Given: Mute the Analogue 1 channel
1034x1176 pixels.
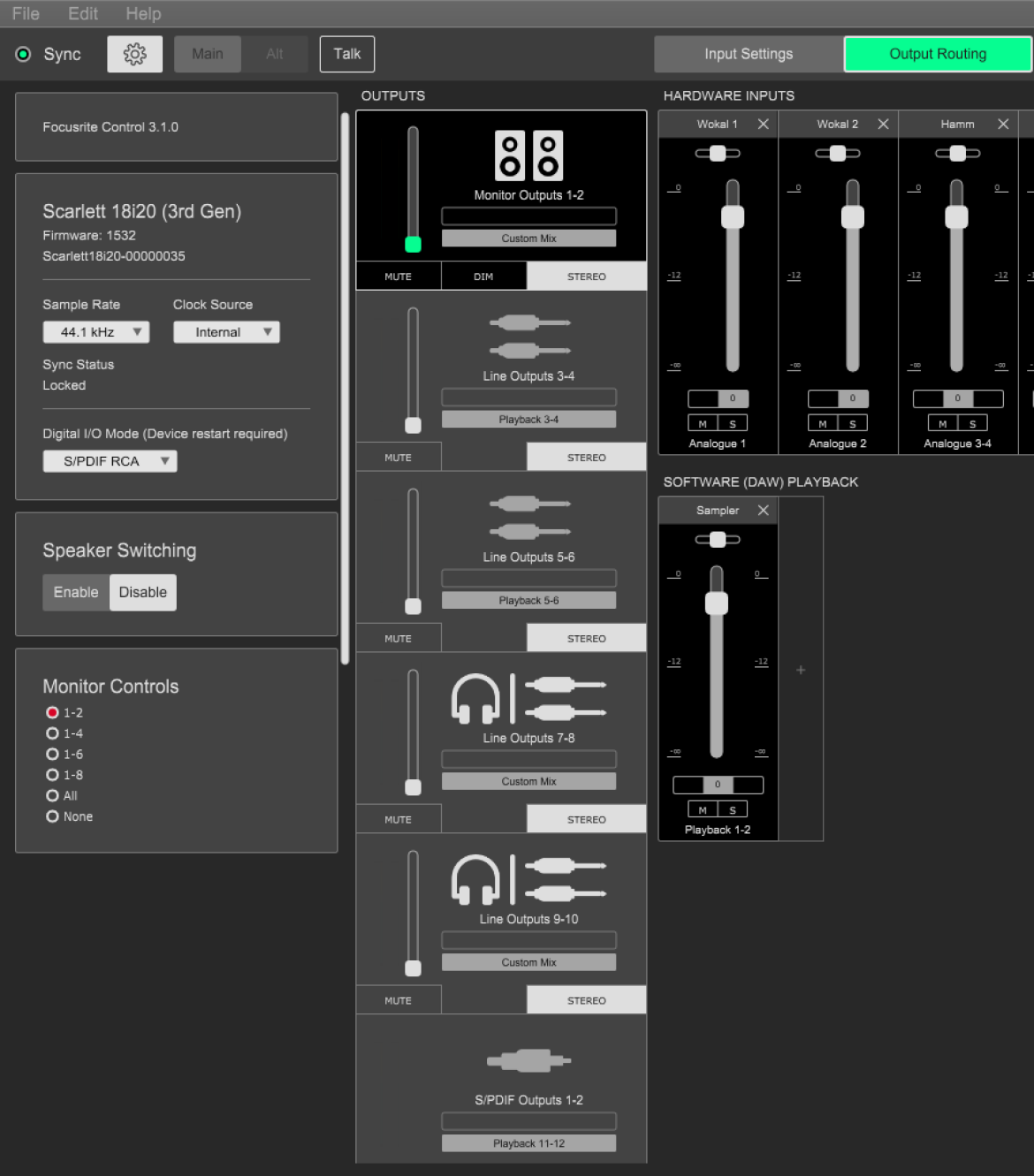Looking at the screenshot, I should (x=703, y=424).
